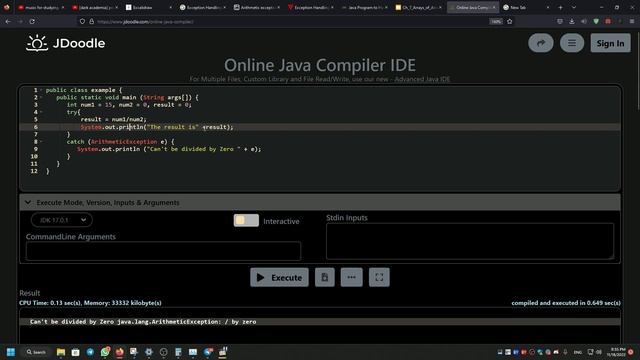This screenshot has width=640, height=360.
Task: Open a new browser tab with plus
Action: point(560,7)
